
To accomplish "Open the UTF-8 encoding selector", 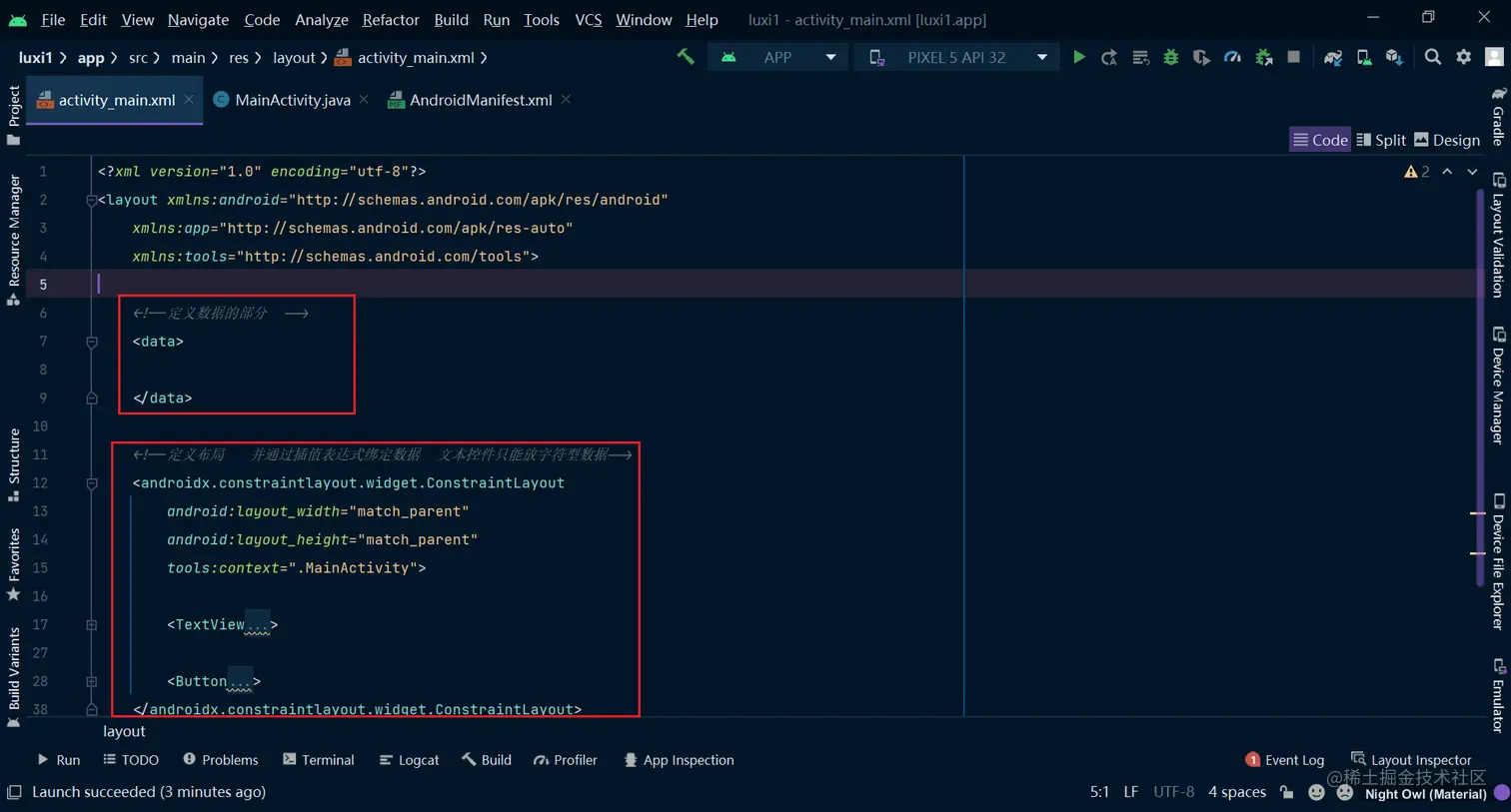I will click(x=1174, y=792).
